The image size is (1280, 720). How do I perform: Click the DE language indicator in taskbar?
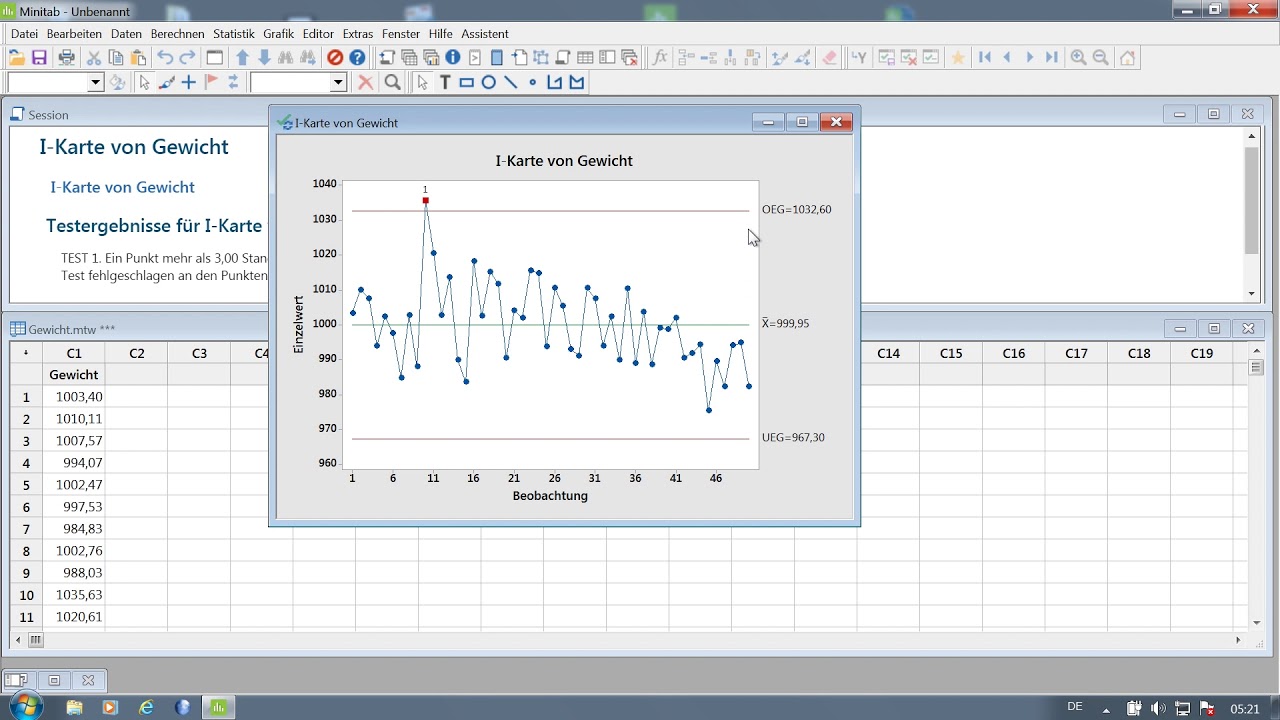point(1075,707)
